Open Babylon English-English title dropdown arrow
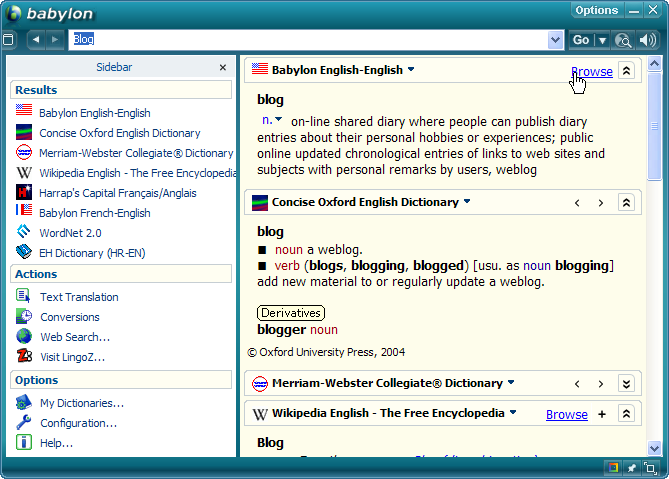Image resolution: width=669 pixels, height=479 pixels. 411,69
